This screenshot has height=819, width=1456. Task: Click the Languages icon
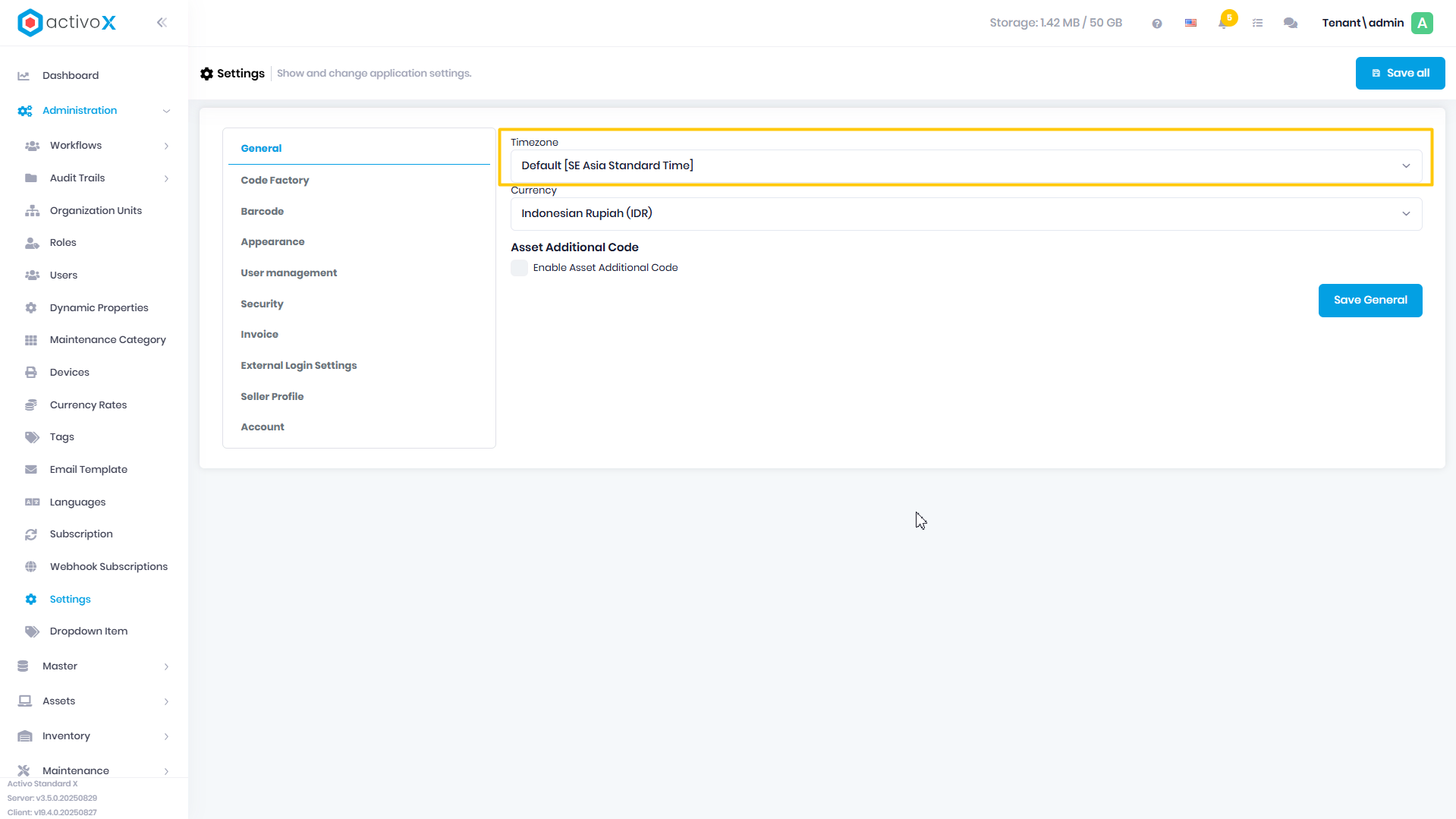[x=32, y=502]
